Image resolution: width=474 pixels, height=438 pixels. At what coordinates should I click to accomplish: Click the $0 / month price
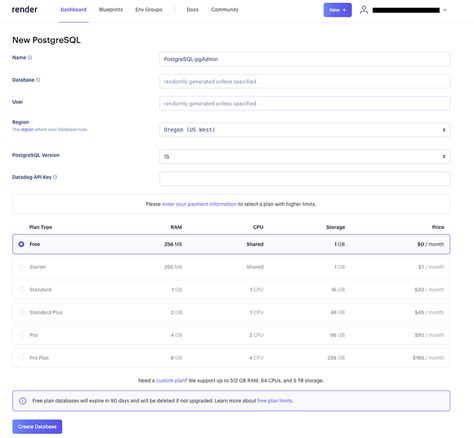430,244
